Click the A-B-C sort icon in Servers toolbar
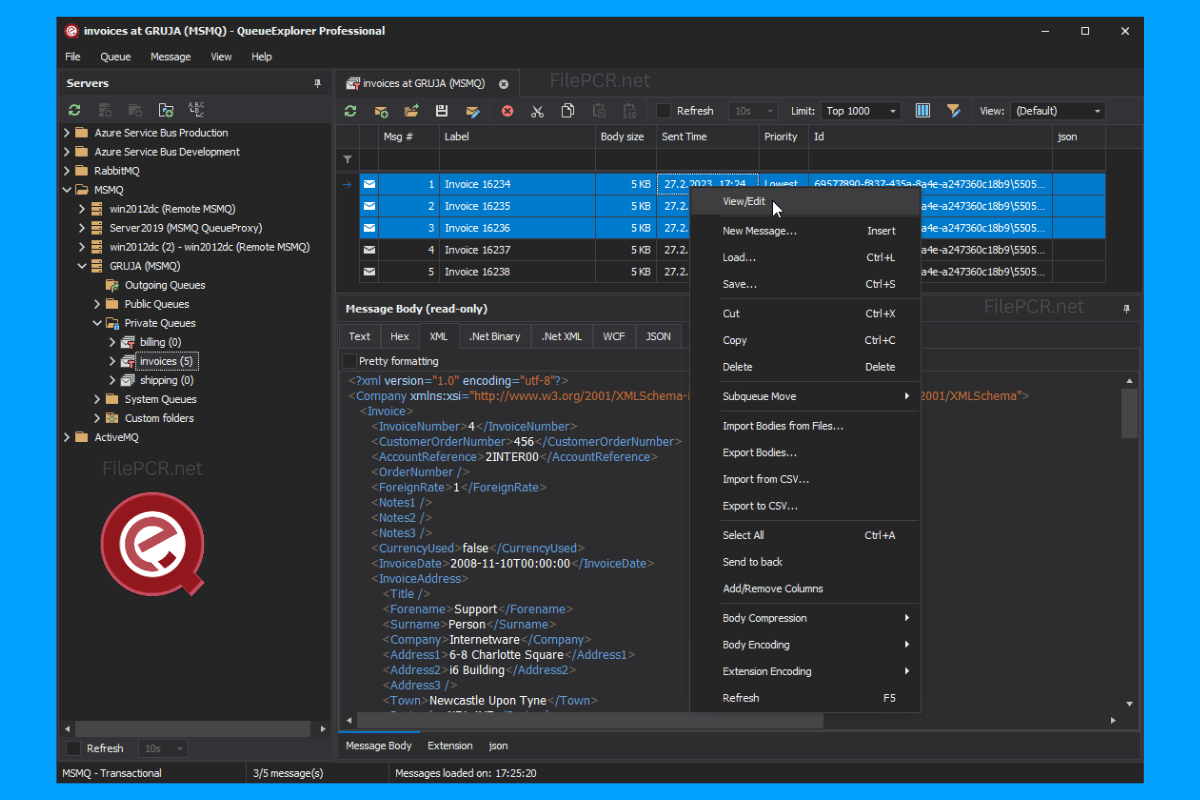This screenshot has width=1200, height=800. (x=196, y=109)
